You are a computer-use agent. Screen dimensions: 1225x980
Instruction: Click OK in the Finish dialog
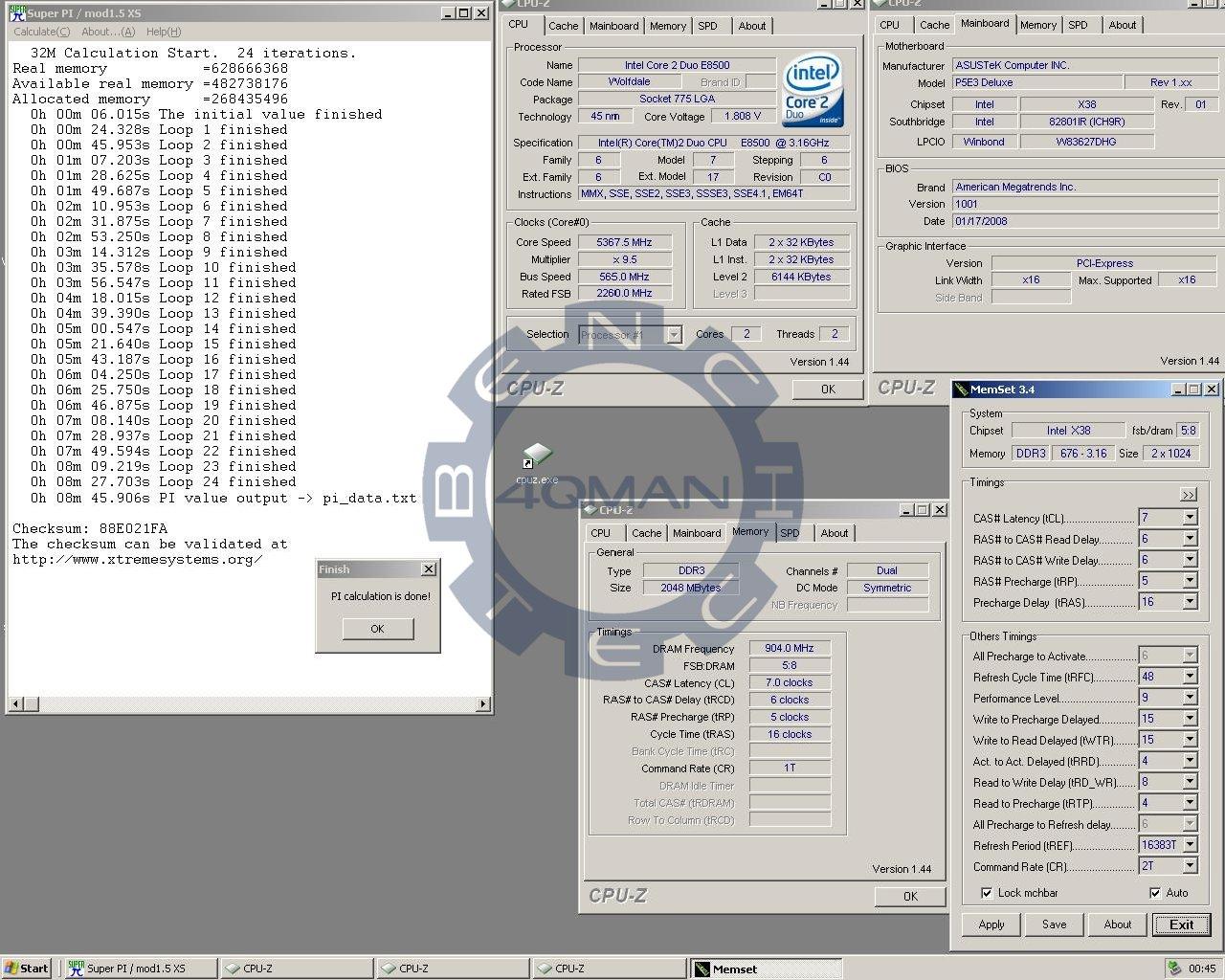point(377,629)
